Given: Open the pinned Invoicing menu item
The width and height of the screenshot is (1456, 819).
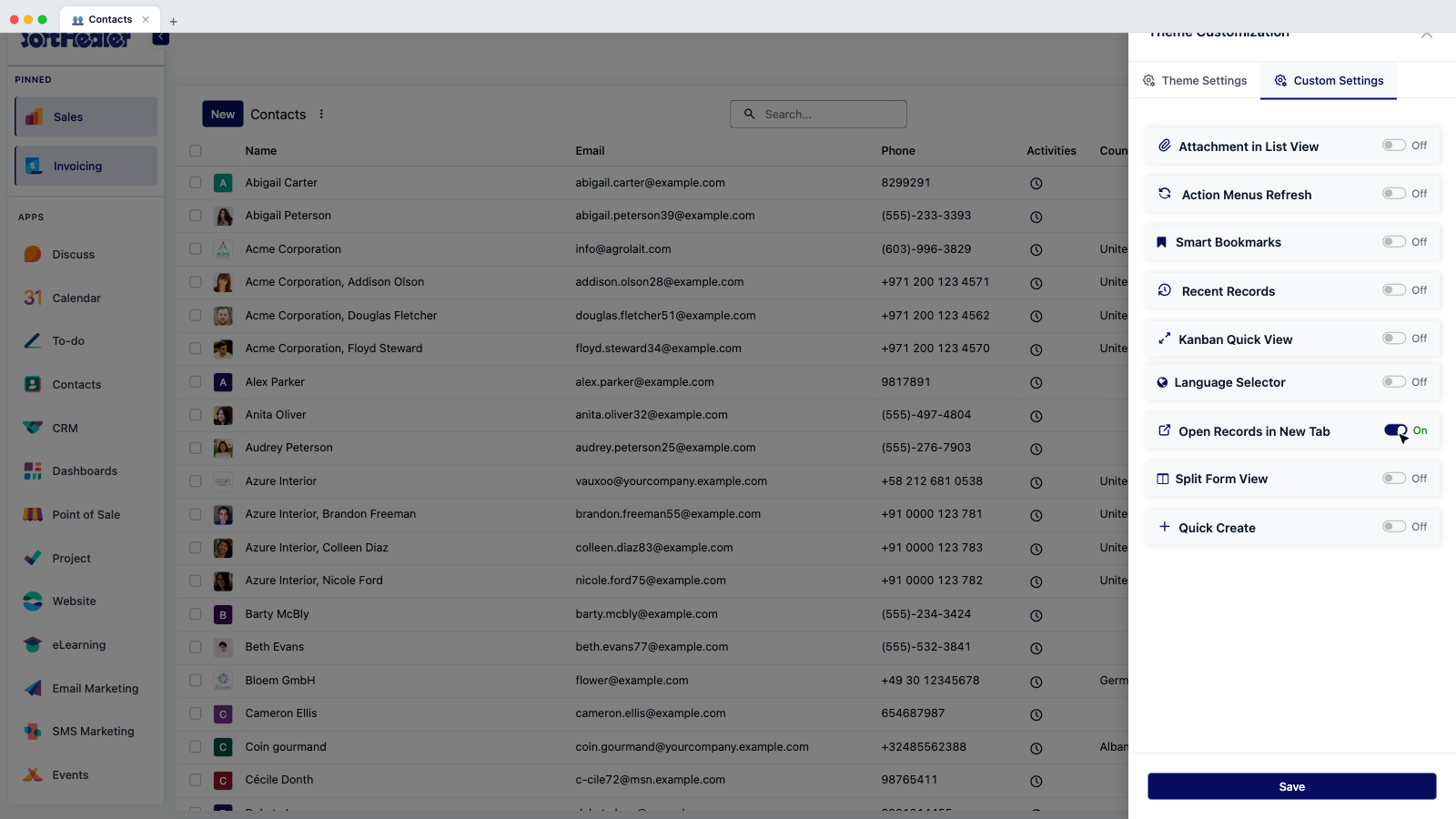Looking at the screenshot, I should (x=86, y=167).
